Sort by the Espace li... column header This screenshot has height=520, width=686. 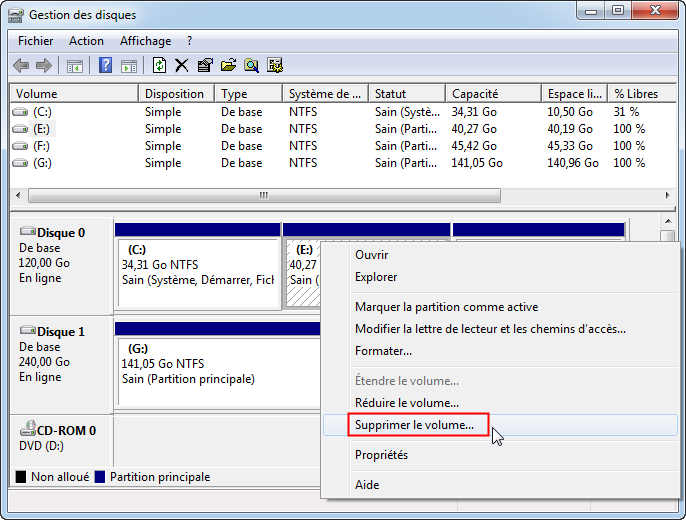(x=575, y=94)
